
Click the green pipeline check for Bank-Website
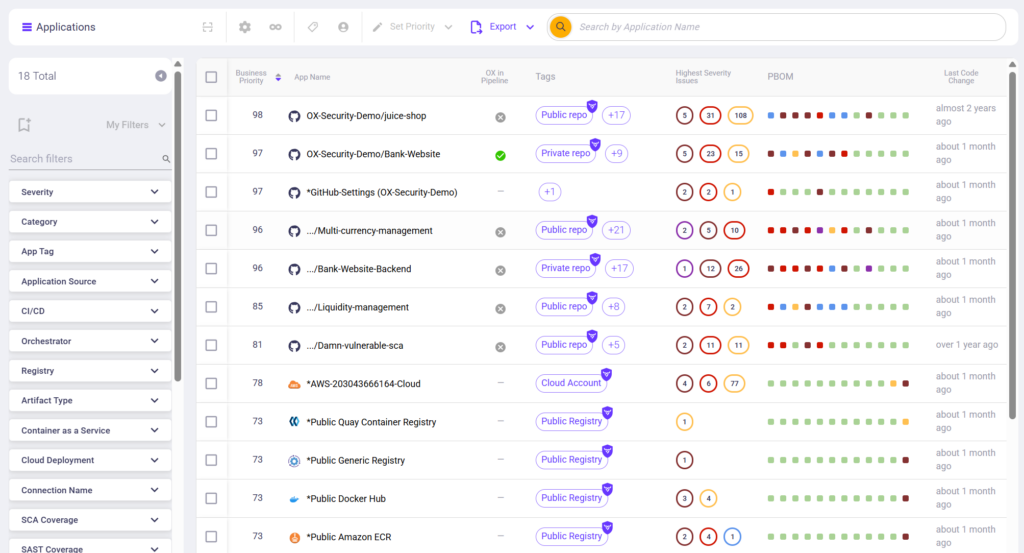(500, 155)
